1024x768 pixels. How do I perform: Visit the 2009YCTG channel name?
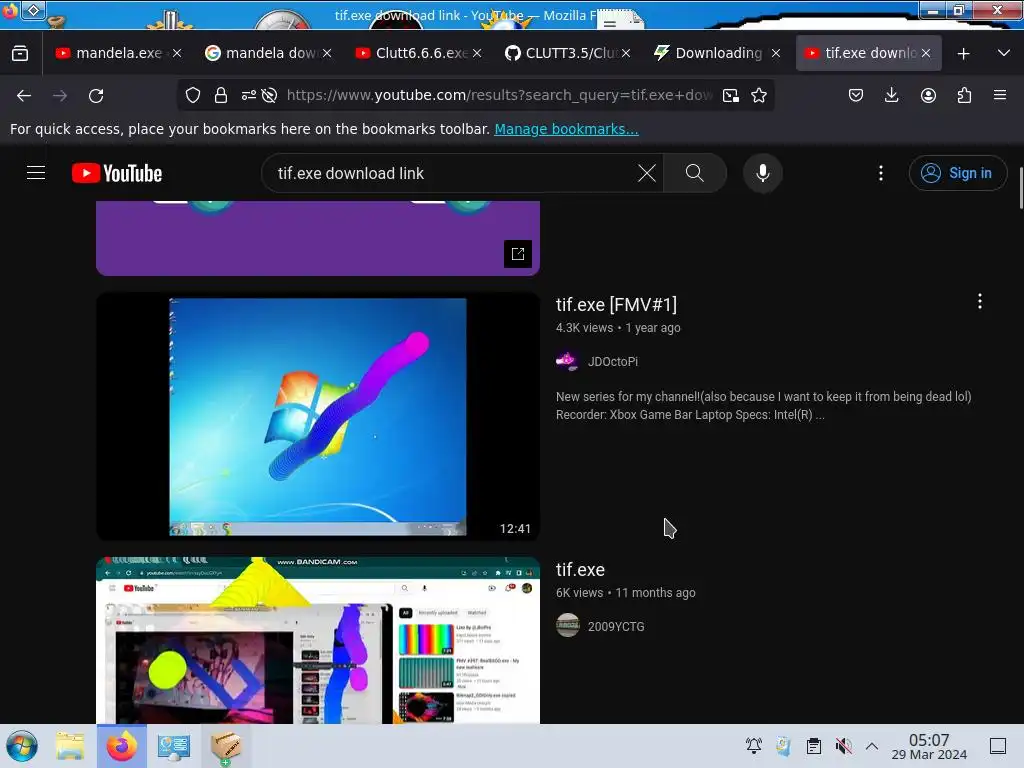coord(616,627)
